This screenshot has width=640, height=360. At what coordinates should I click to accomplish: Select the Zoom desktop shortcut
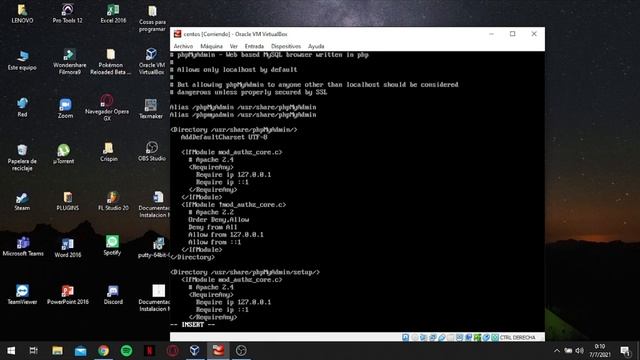65,108
